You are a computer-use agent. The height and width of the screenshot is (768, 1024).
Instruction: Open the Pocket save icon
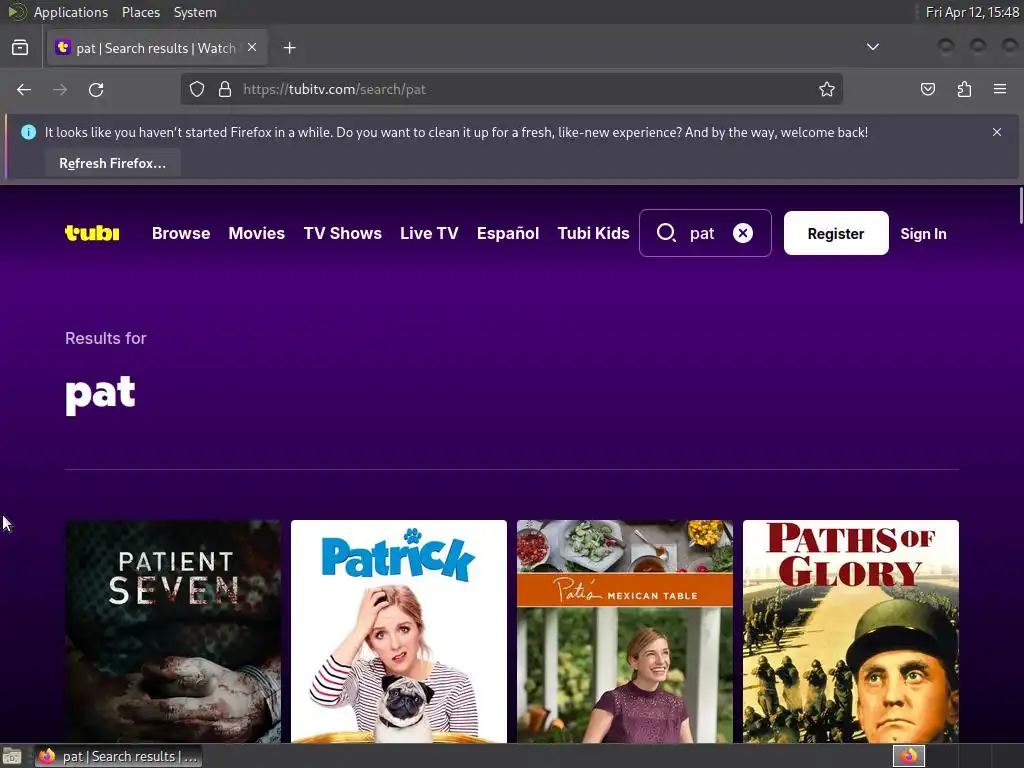pos(928,89)
